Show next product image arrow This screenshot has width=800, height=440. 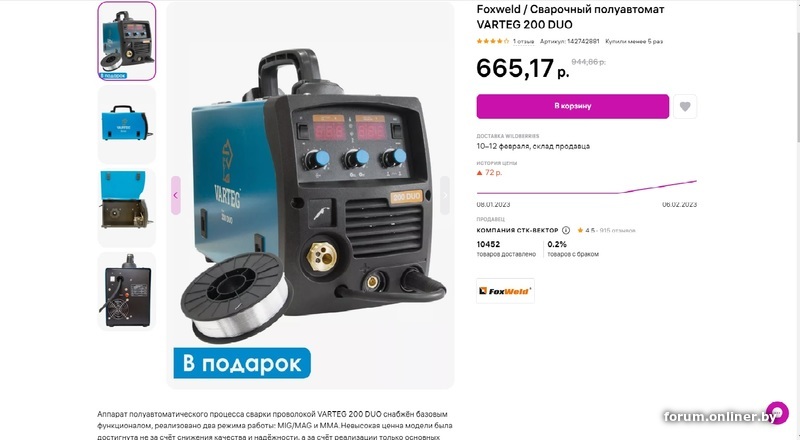(445, 195)
